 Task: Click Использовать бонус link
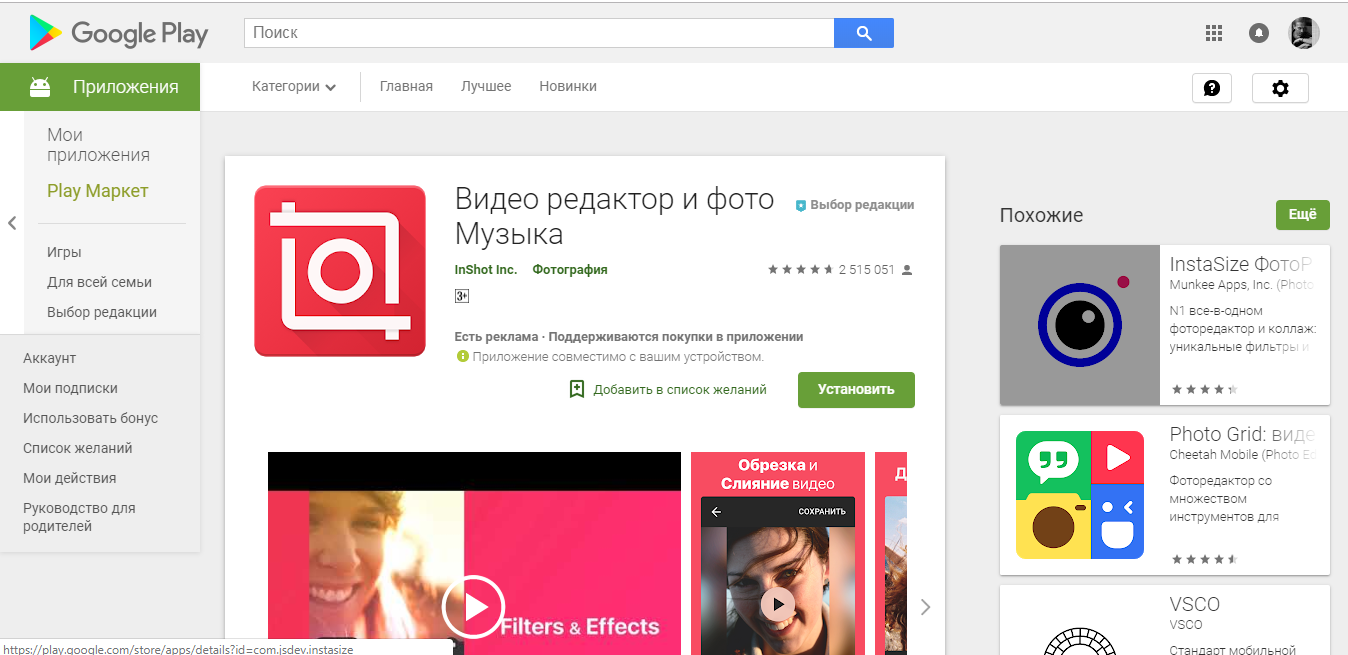click(90, 418)
